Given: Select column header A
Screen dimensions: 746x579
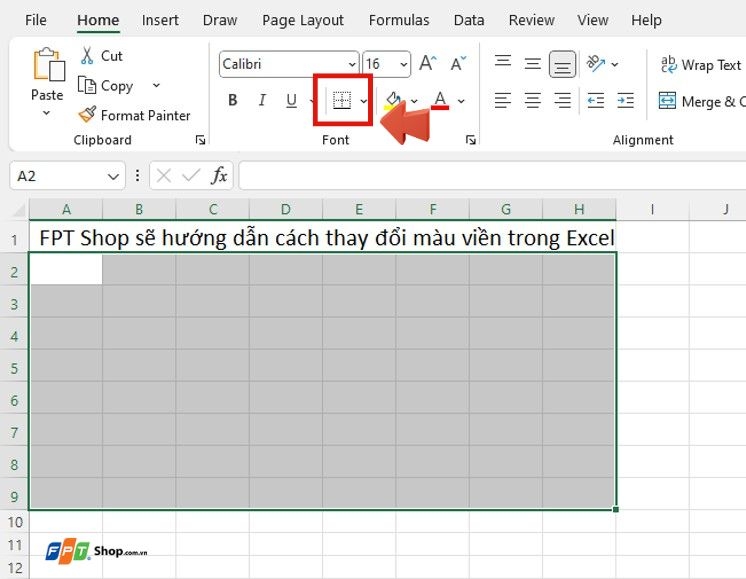Looking at the screenshot, I should [x=66, y=209].
